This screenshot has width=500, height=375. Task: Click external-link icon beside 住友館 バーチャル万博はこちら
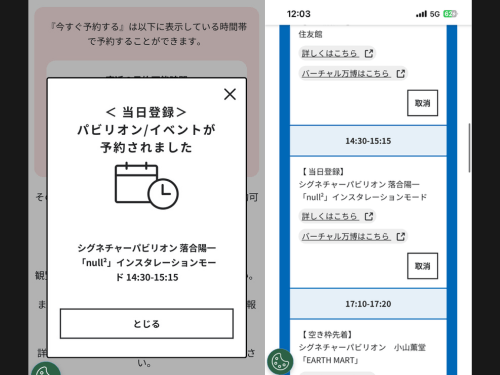click(401, 73)
